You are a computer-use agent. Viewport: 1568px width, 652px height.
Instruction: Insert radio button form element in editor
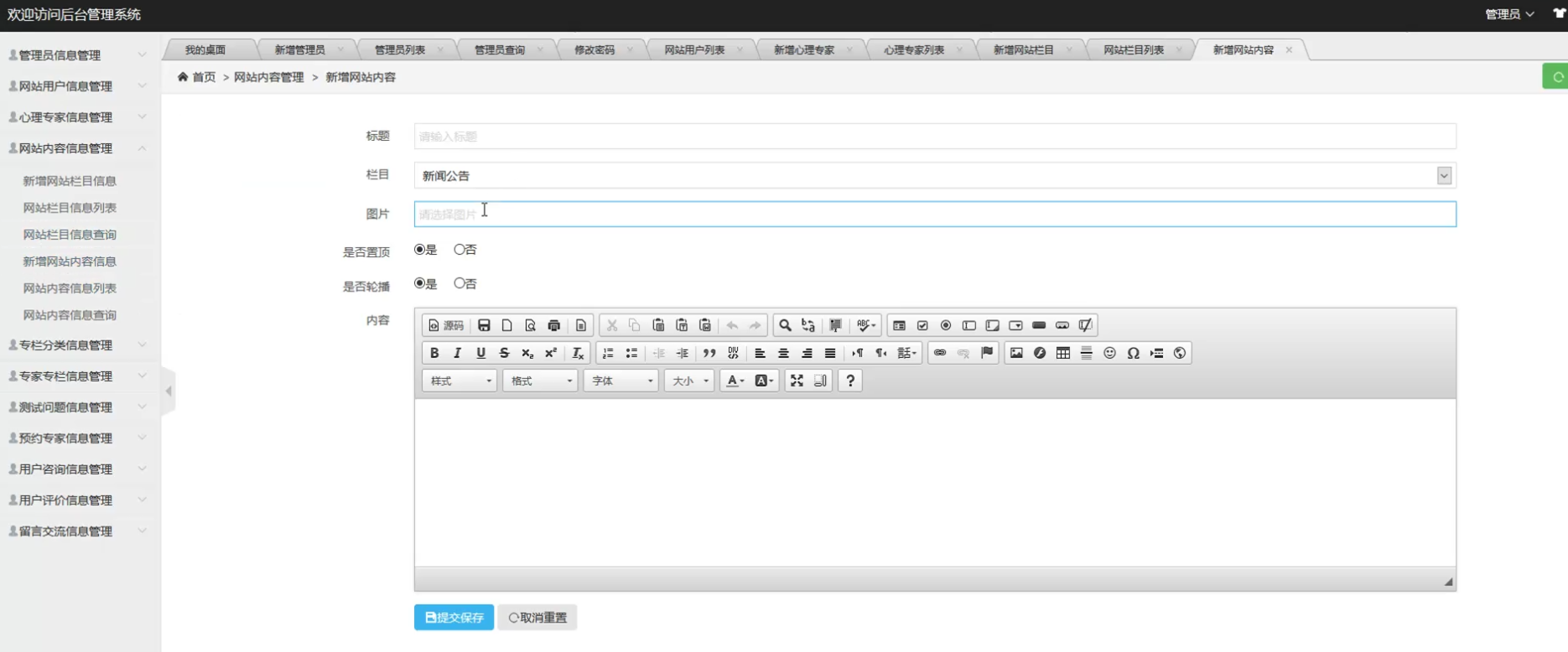(946, 325)
